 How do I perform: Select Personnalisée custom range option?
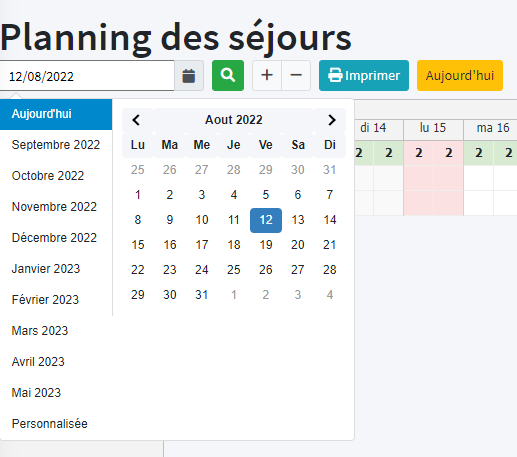coord(56,424)
